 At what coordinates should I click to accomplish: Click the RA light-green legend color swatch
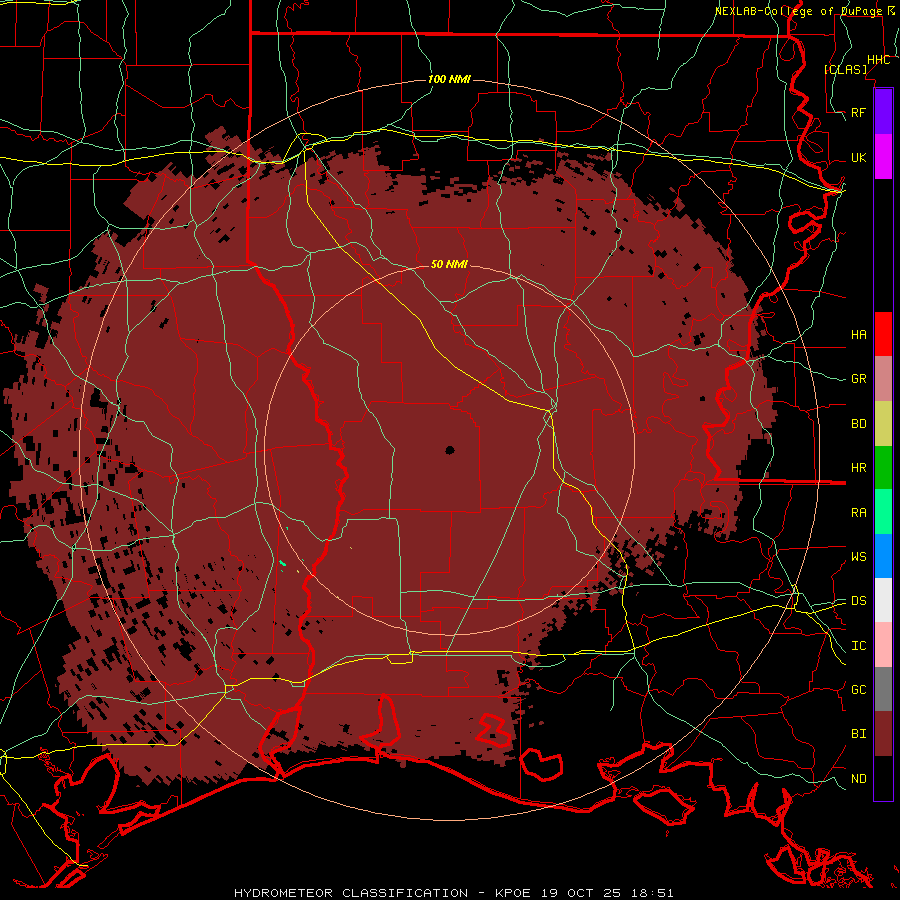tap(883, 512)
